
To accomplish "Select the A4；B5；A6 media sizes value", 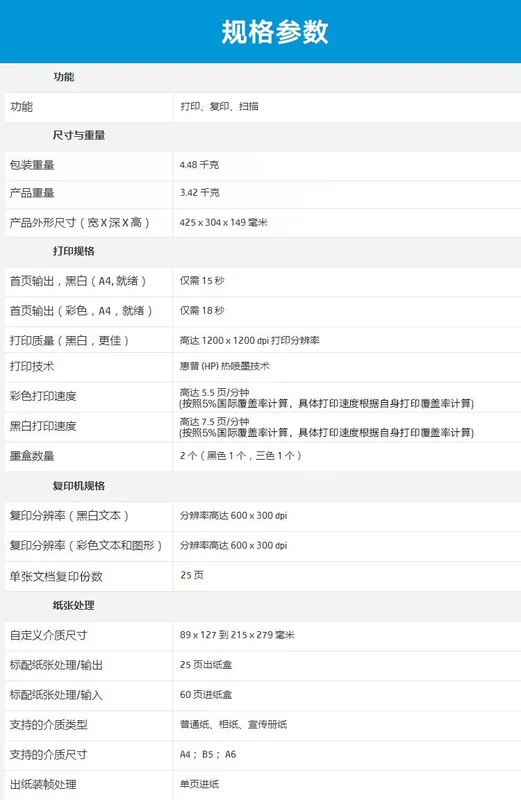I will tap(208, 754).
